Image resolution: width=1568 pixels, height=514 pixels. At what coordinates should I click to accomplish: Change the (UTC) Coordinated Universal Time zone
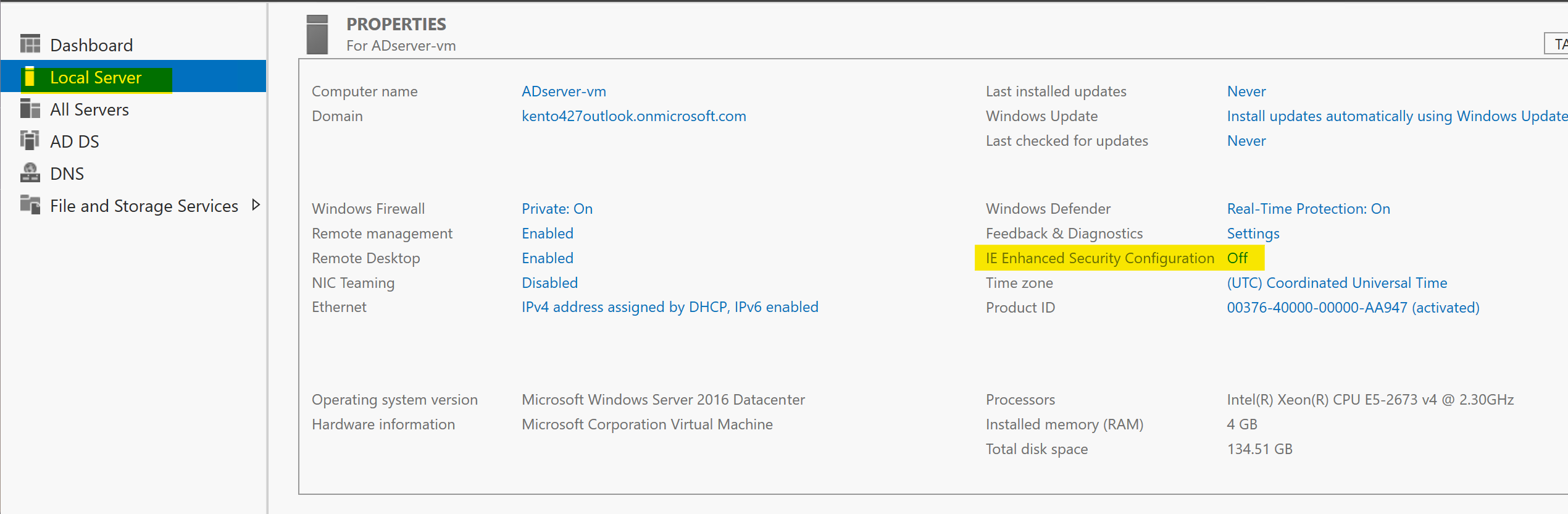(x=1337, y=283)
